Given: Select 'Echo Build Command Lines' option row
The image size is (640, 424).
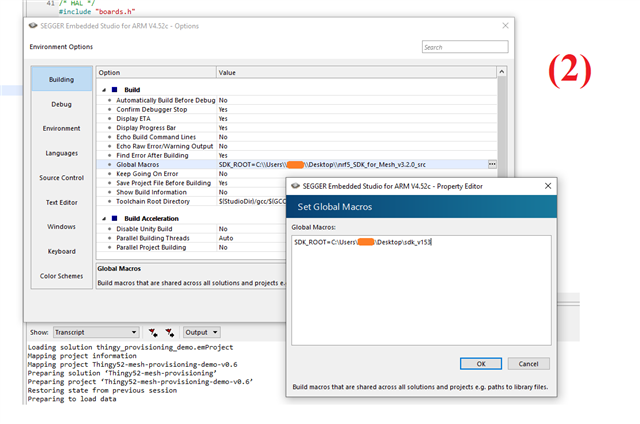Looking at the screenshot, I should tap(297, 137).
